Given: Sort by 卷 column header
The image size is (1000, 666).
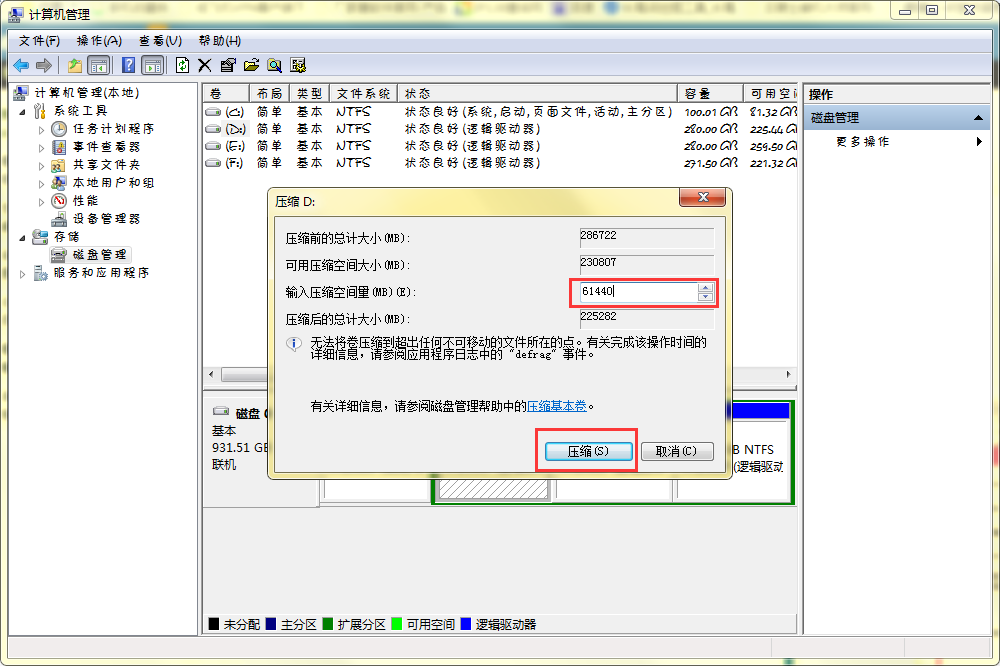Looking at the screenshot, I should pos(226,93).
